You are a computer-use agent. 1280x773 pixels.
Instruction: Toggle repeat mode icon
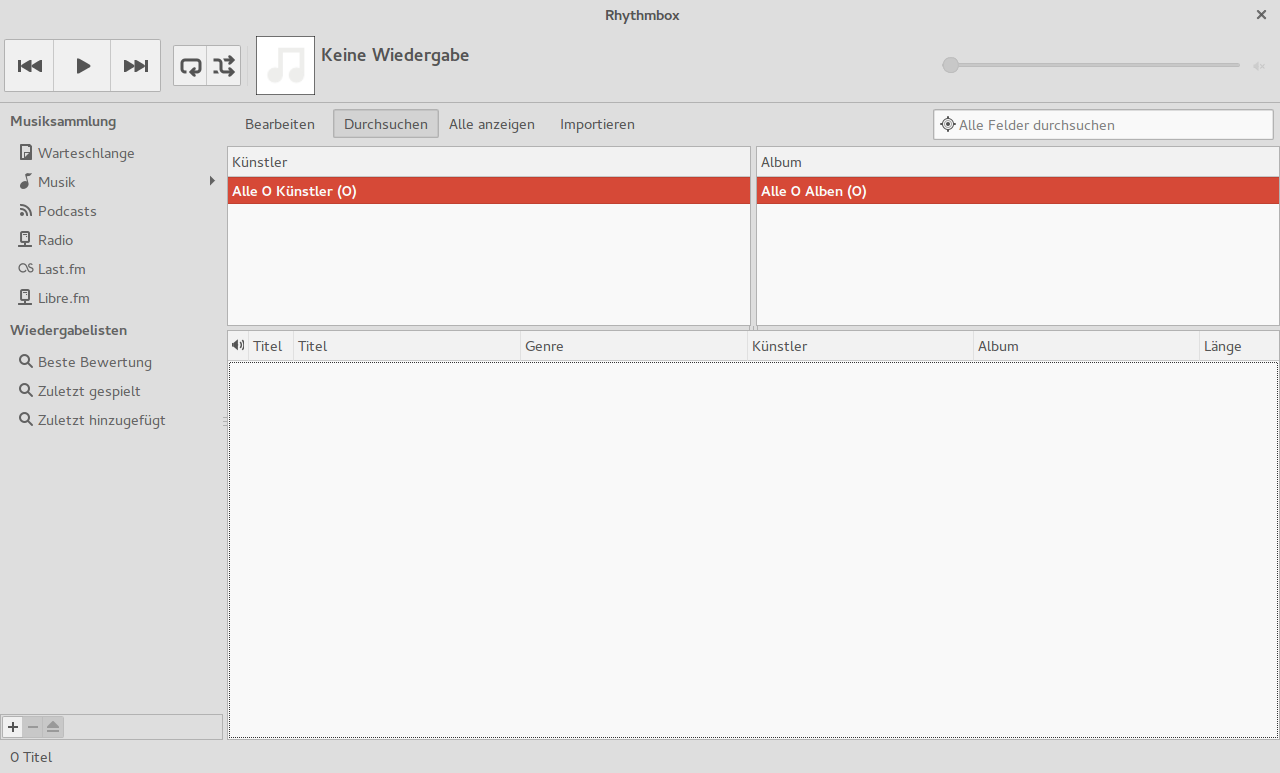190,66
